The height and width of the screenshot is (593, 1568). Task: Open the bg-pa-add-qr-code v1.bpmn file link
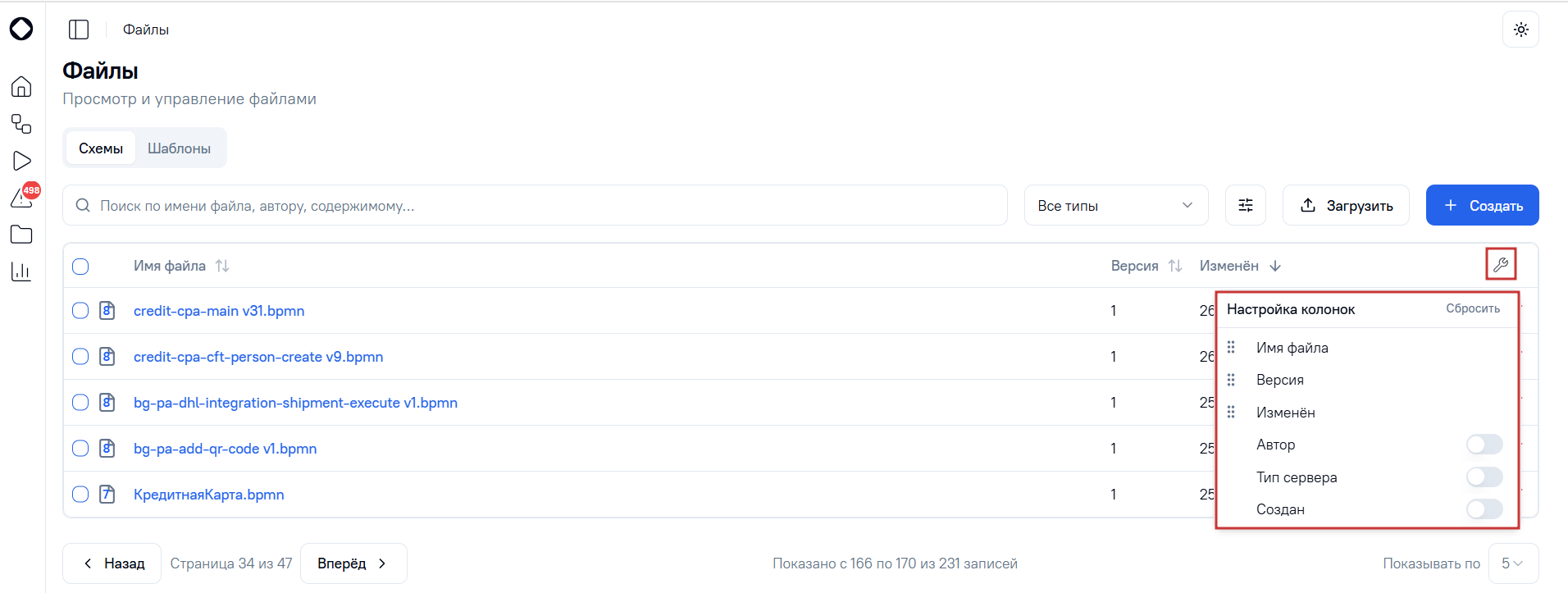pyautogui.click(x=225, y=449)
